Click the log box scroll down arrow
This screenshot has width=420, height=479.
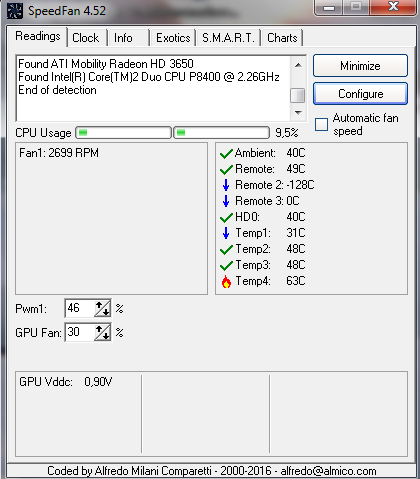point(298,112)
